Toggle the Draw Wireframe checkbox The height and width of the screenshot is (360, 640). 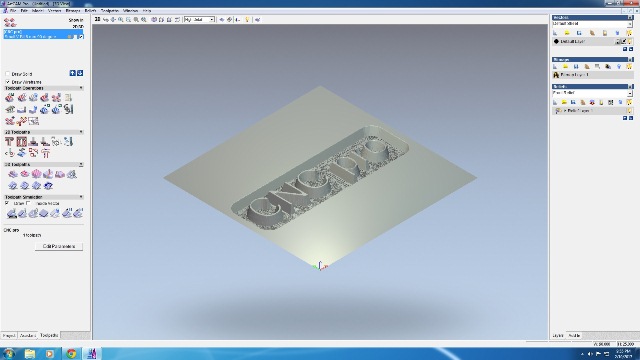pyautogui.click(x=7, y=82)
